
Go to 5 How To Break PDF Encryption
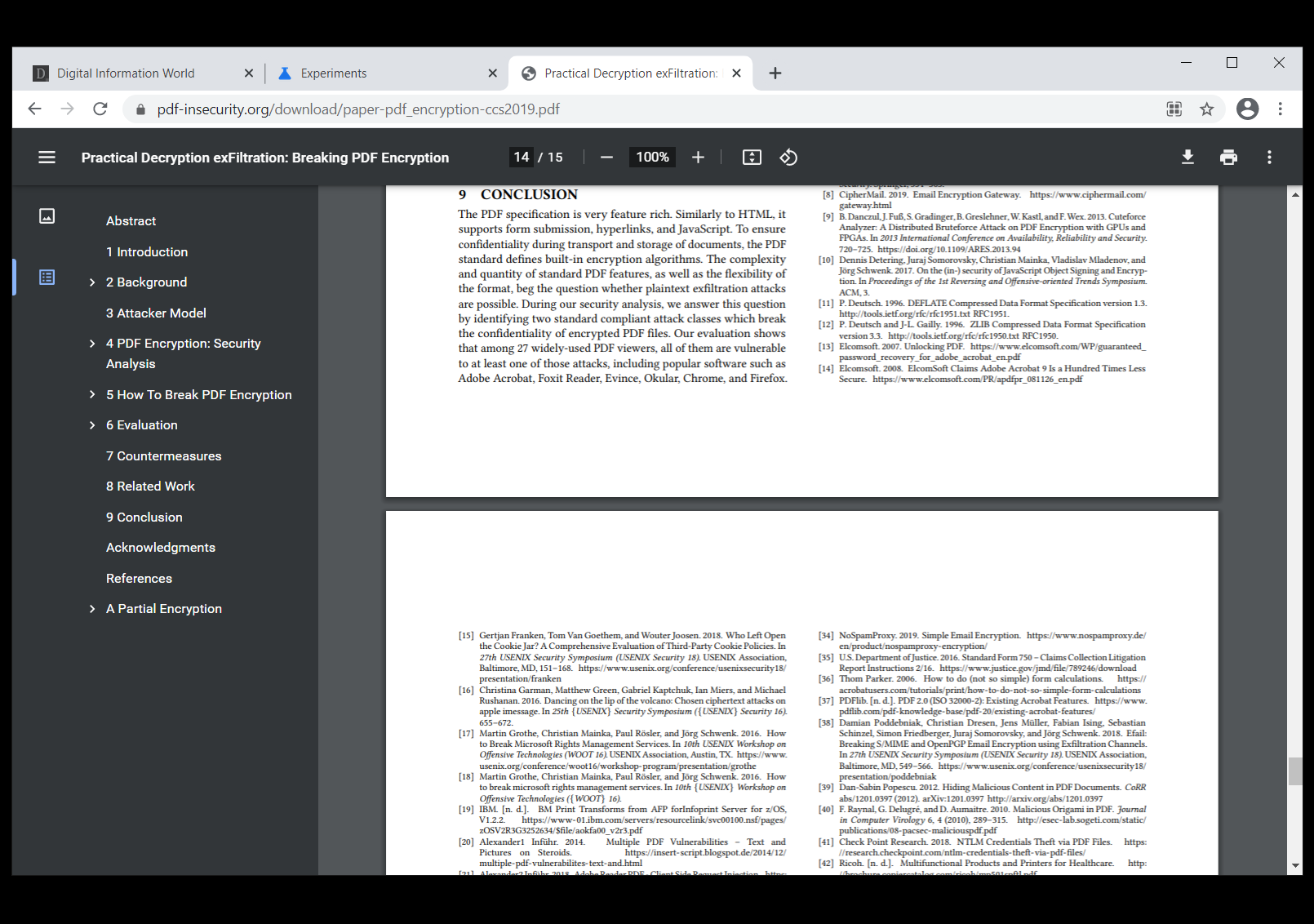point(198,395)
